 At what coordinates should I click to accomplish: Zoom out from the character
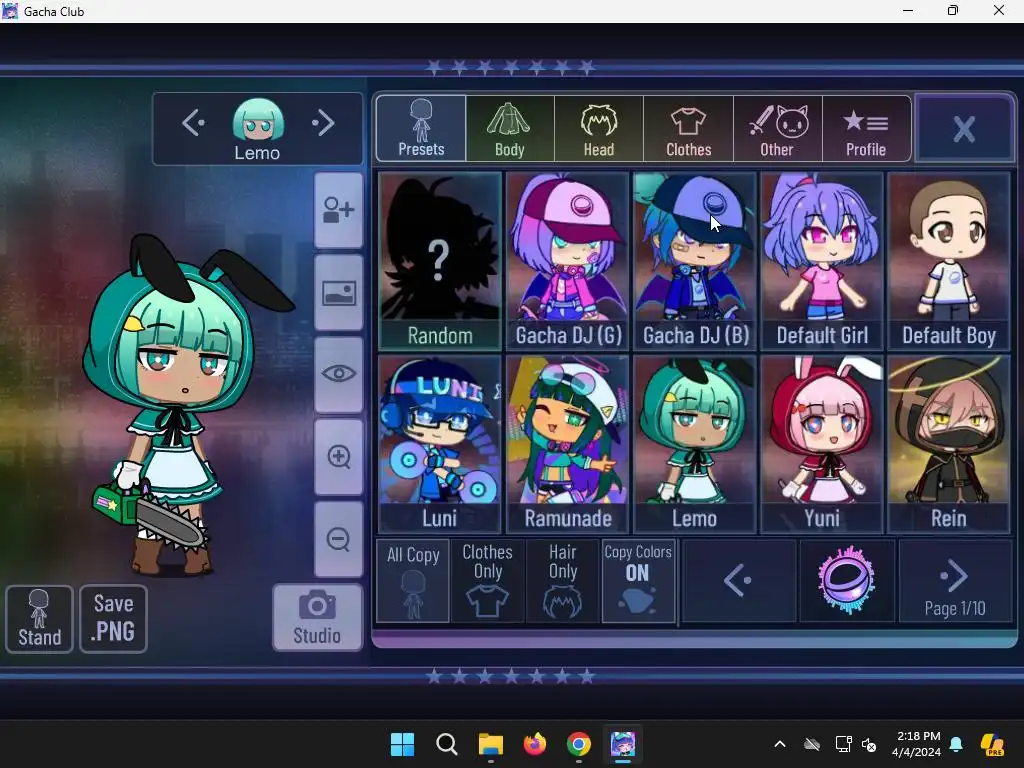click(338, 539)
